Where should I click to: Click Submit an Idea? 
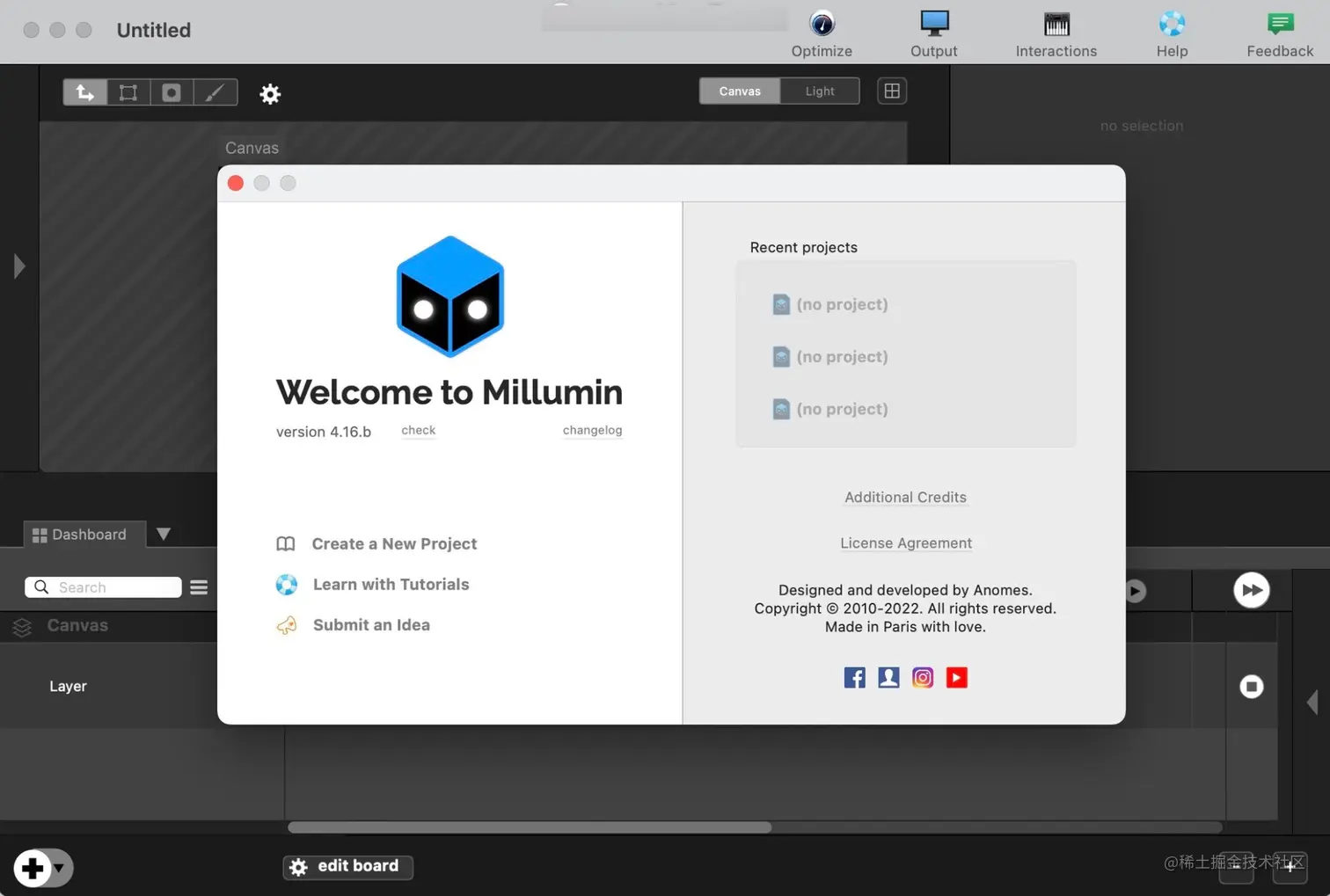[x=371, y=625]
